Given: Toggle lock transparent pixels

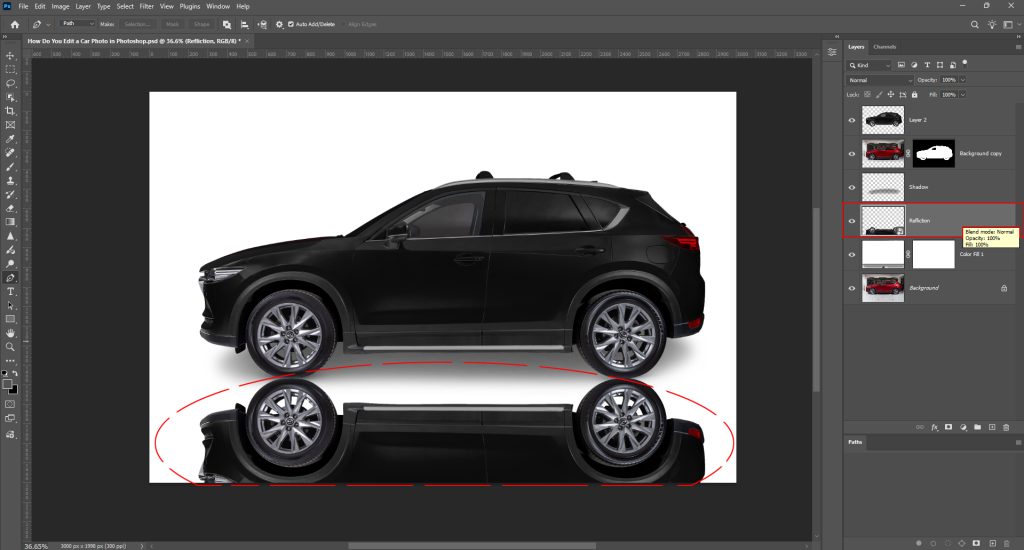Looking at the screenshot, I should (x=867, y=95).
